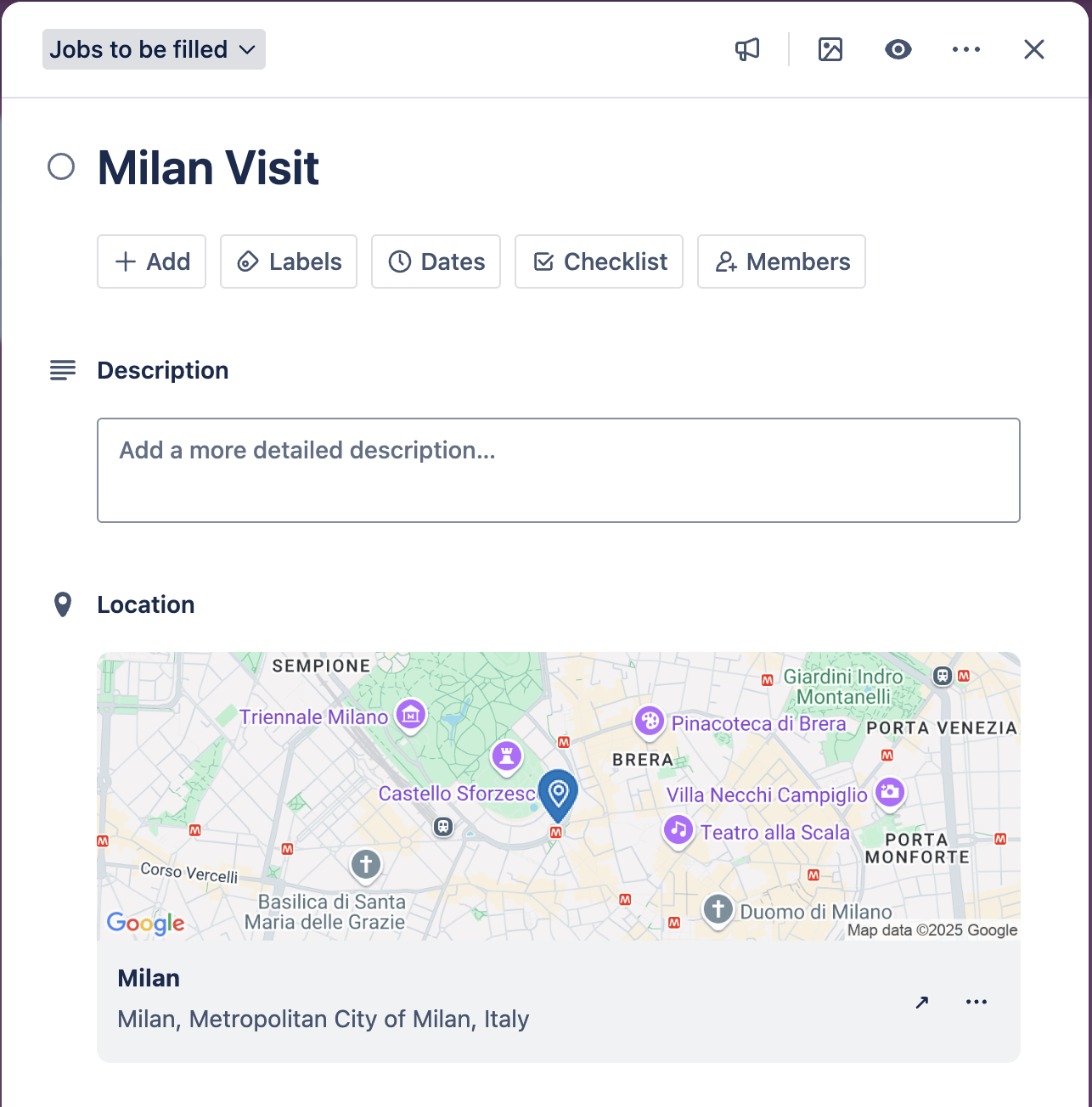This screenshot has width=1092, height=1107.
Task: Open the map in a new tab arrow
Action: tap(921, 1002)
